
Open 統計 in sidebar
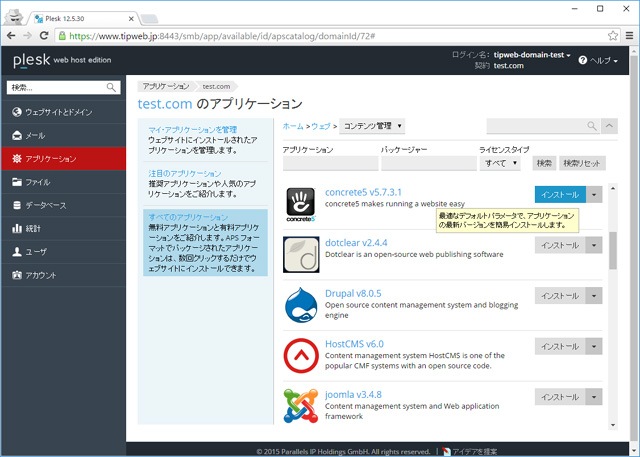point(64,228)
